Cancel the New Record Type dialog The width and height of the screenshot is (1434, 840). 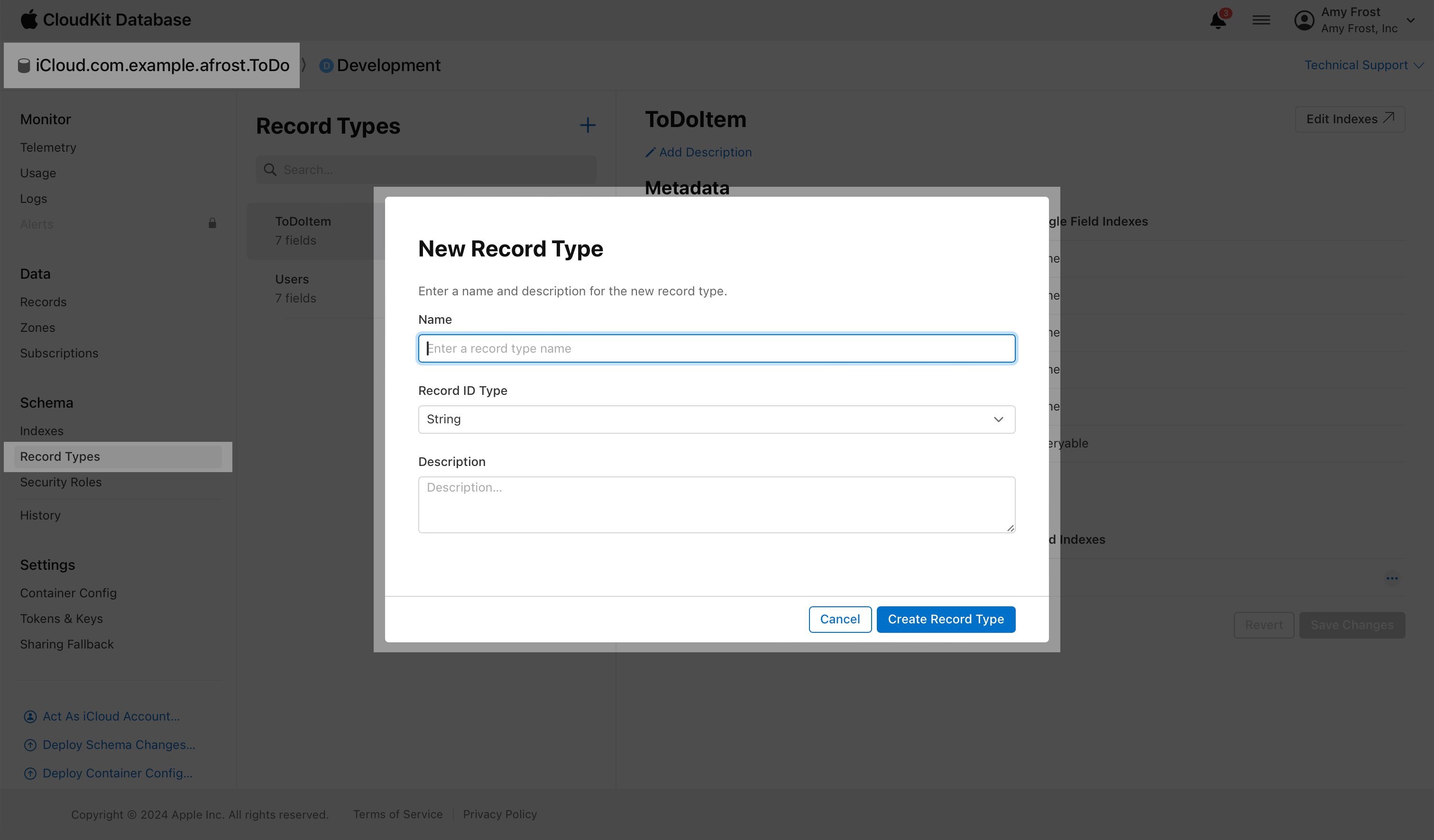840,619
